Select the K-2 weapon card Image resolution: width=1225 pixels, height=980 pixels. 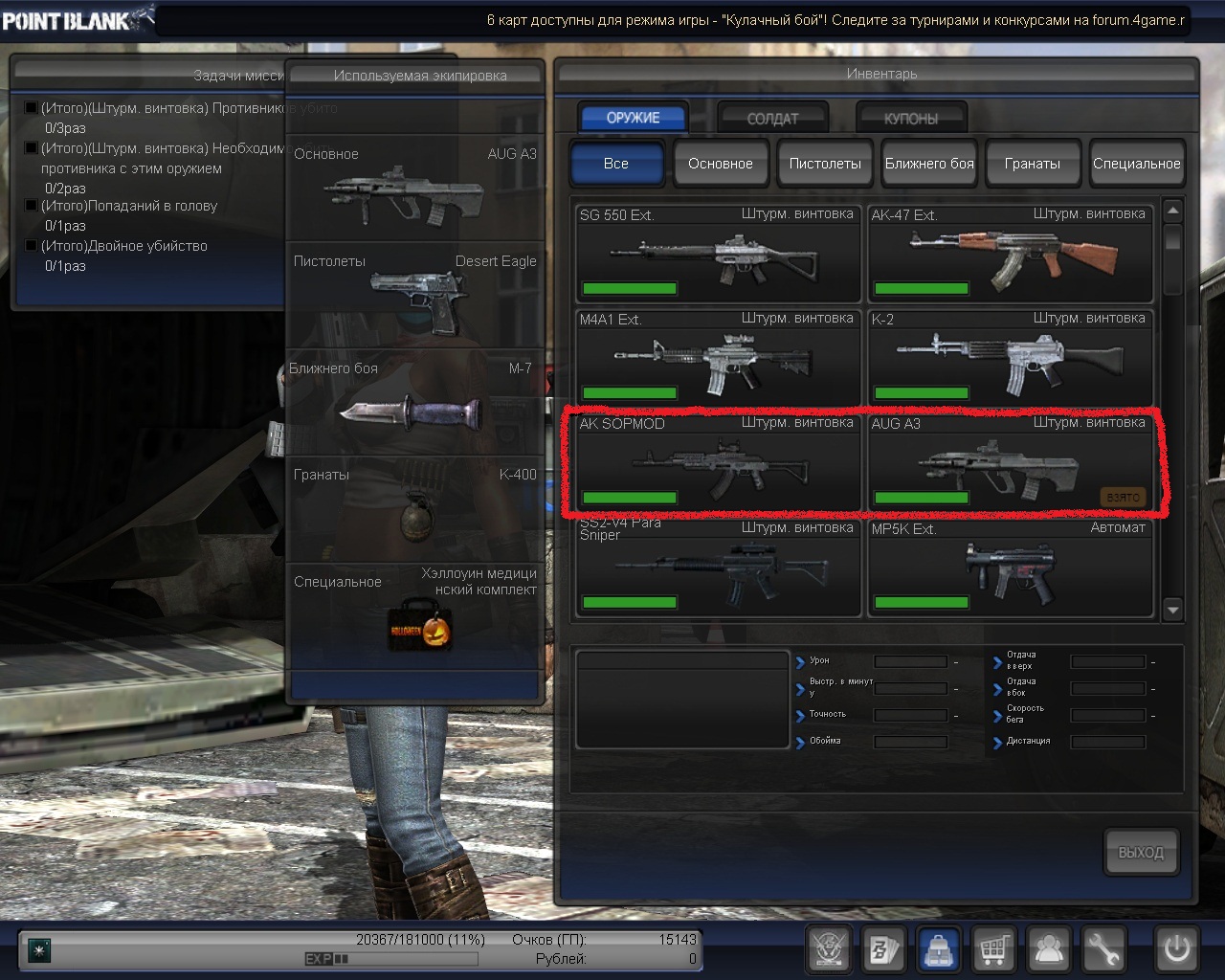pos(1011,357)
